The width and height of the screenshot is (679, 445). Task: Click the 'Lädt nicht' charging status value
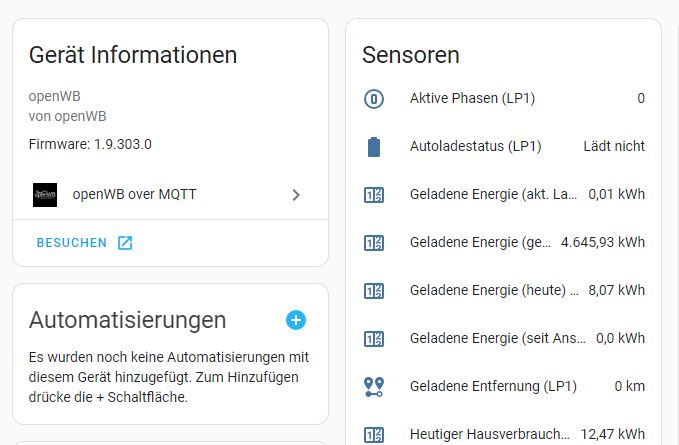tap(614, 146)
